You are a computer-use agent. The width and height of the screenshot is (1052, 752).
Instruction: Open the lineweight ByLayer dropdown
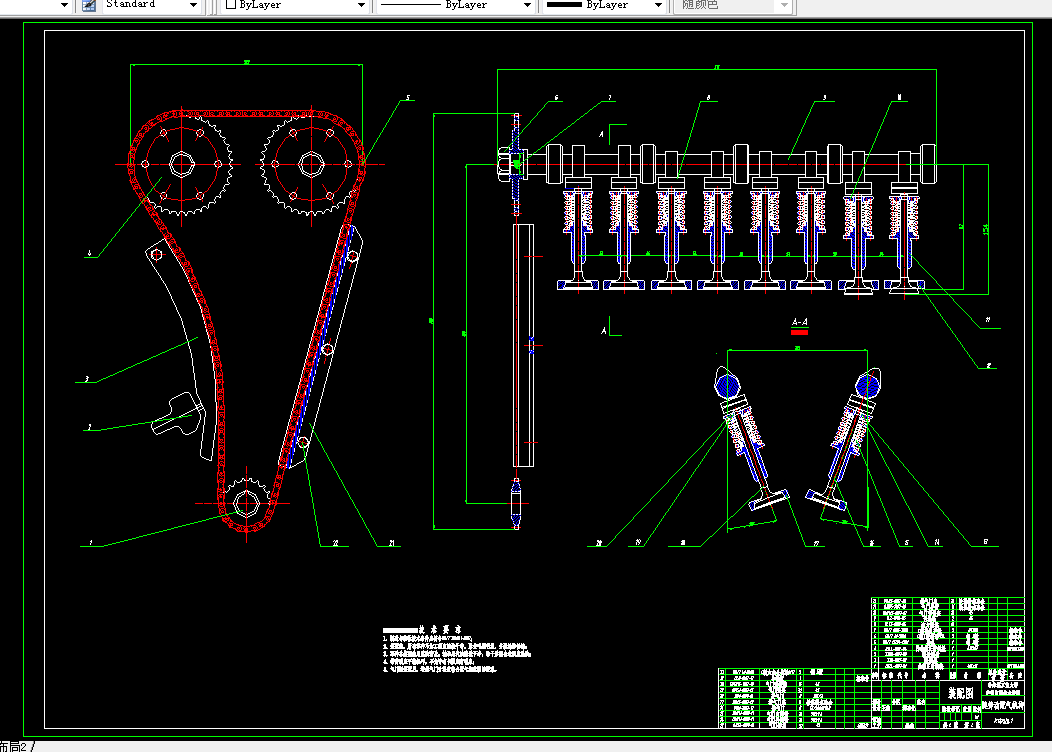(x=658, y=5)
